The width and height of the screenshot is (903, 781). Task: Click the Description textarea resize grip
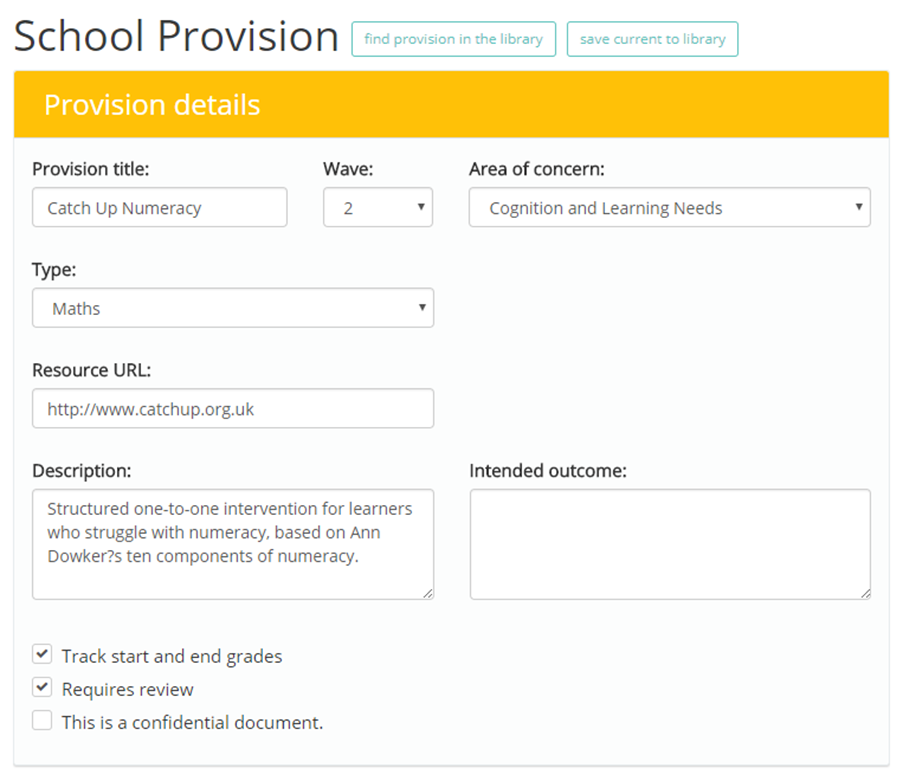click(428, 594)
